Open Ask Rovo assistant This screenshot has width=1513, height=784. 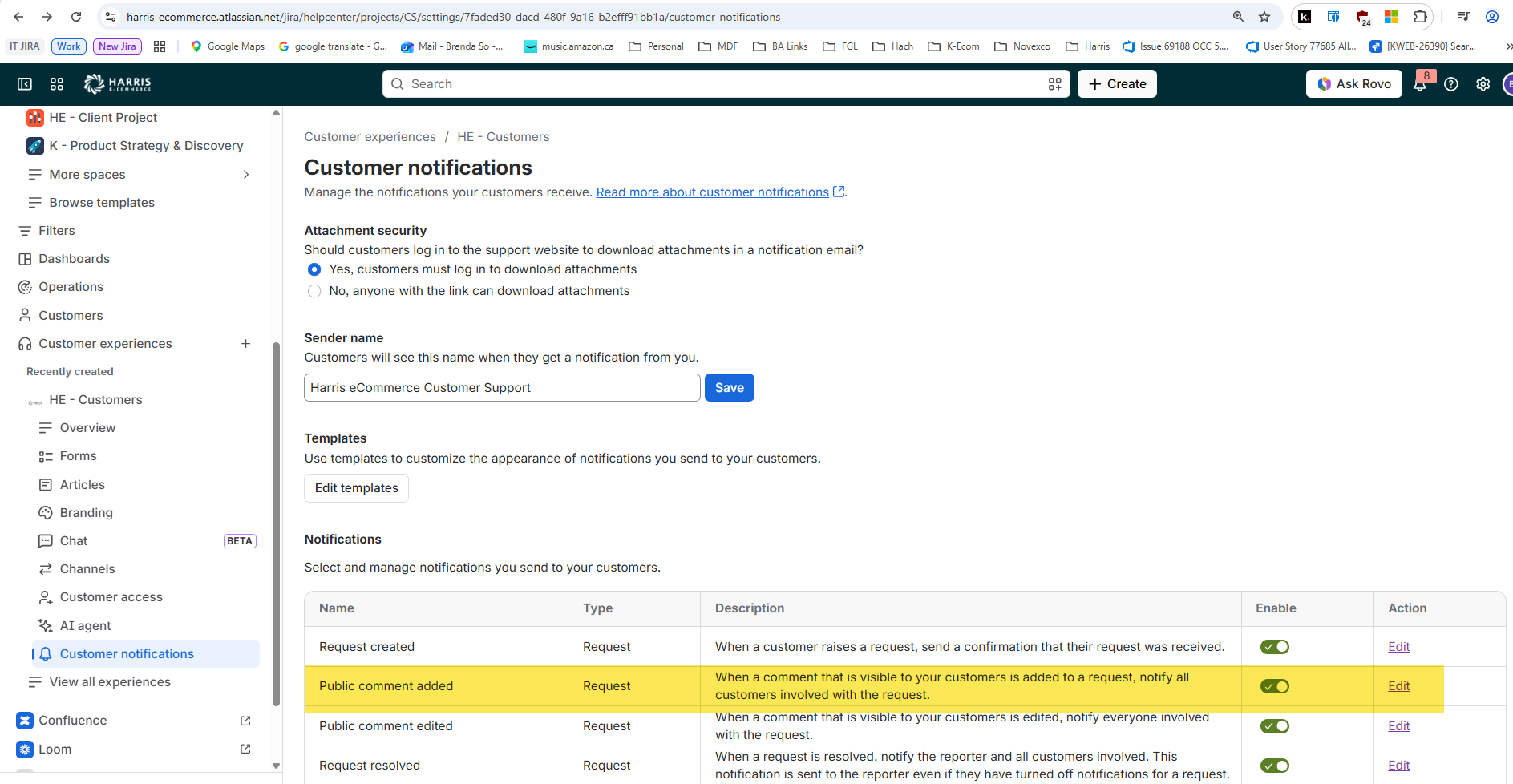pos(1354,84)
